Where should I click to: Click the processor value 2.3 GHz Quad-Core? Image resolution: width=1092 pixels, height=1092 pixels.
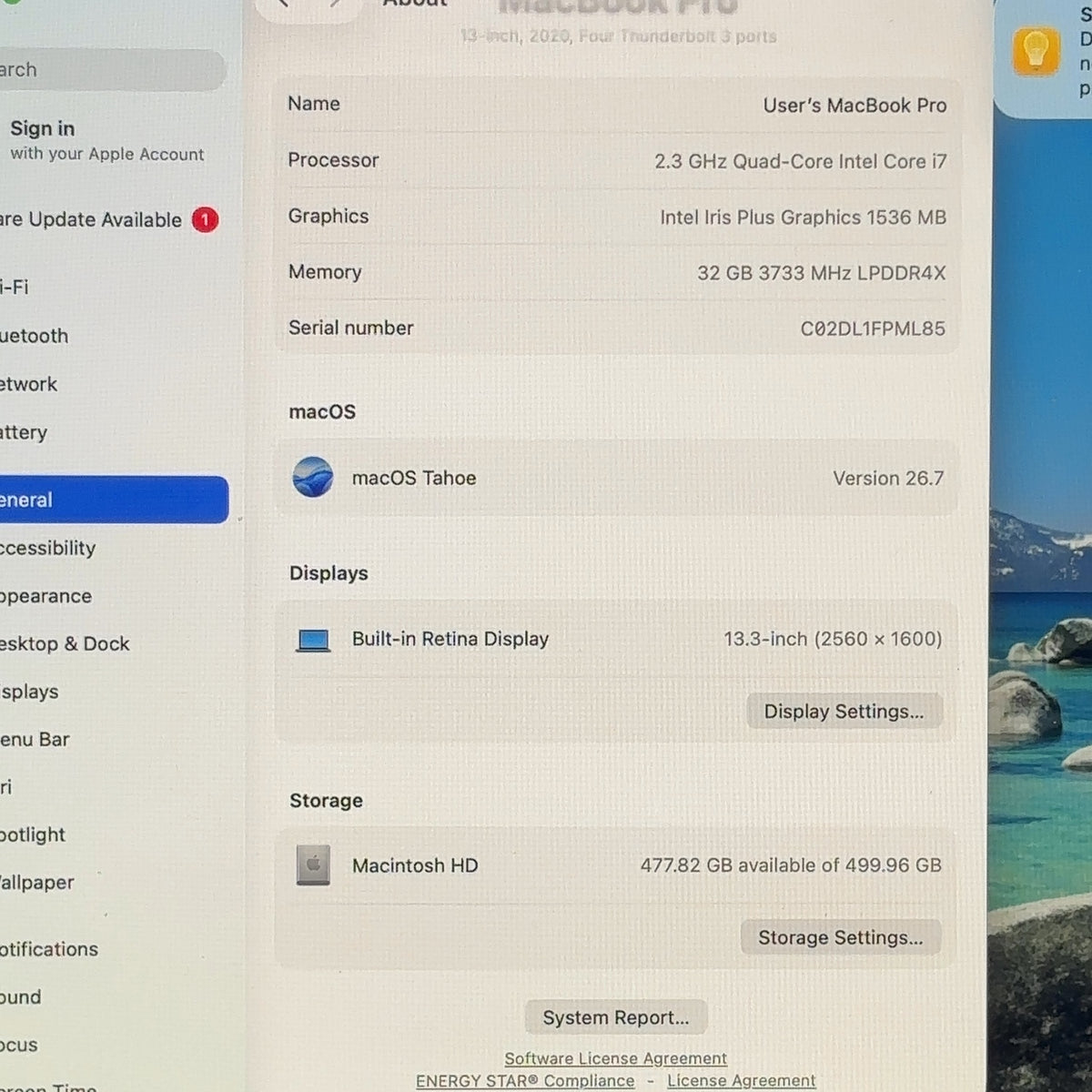(800, 161)
